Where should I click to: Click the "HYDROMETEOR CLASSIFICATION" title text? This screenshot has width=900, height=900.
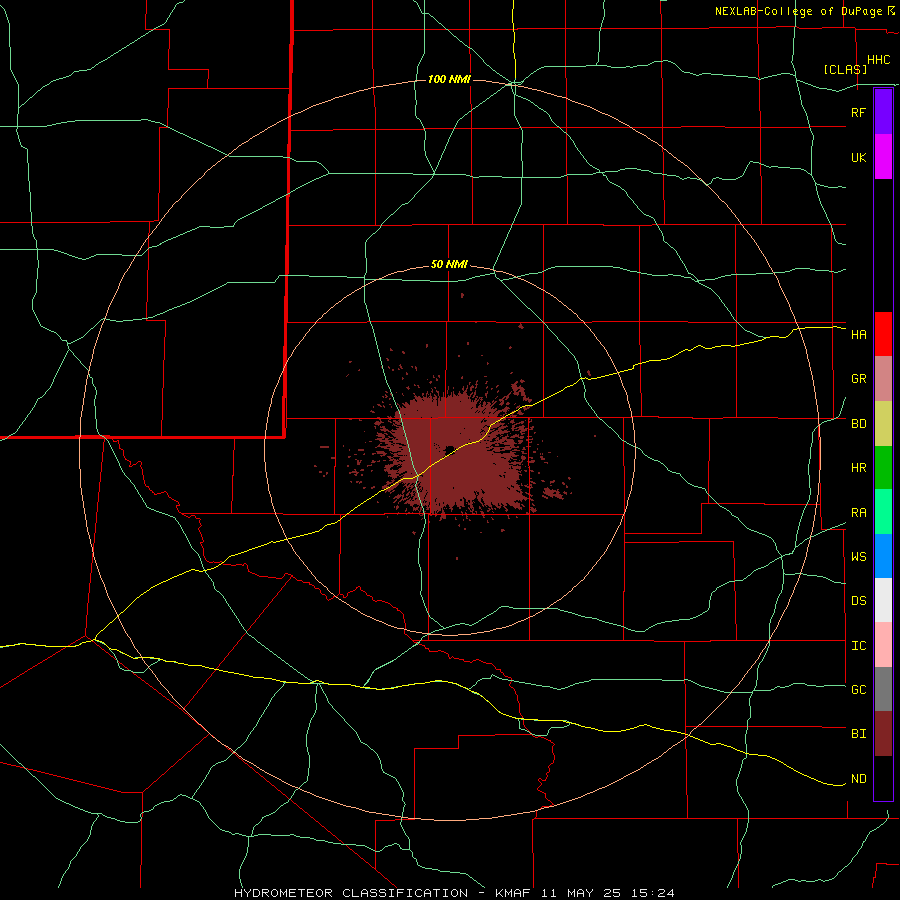point(351,893)
